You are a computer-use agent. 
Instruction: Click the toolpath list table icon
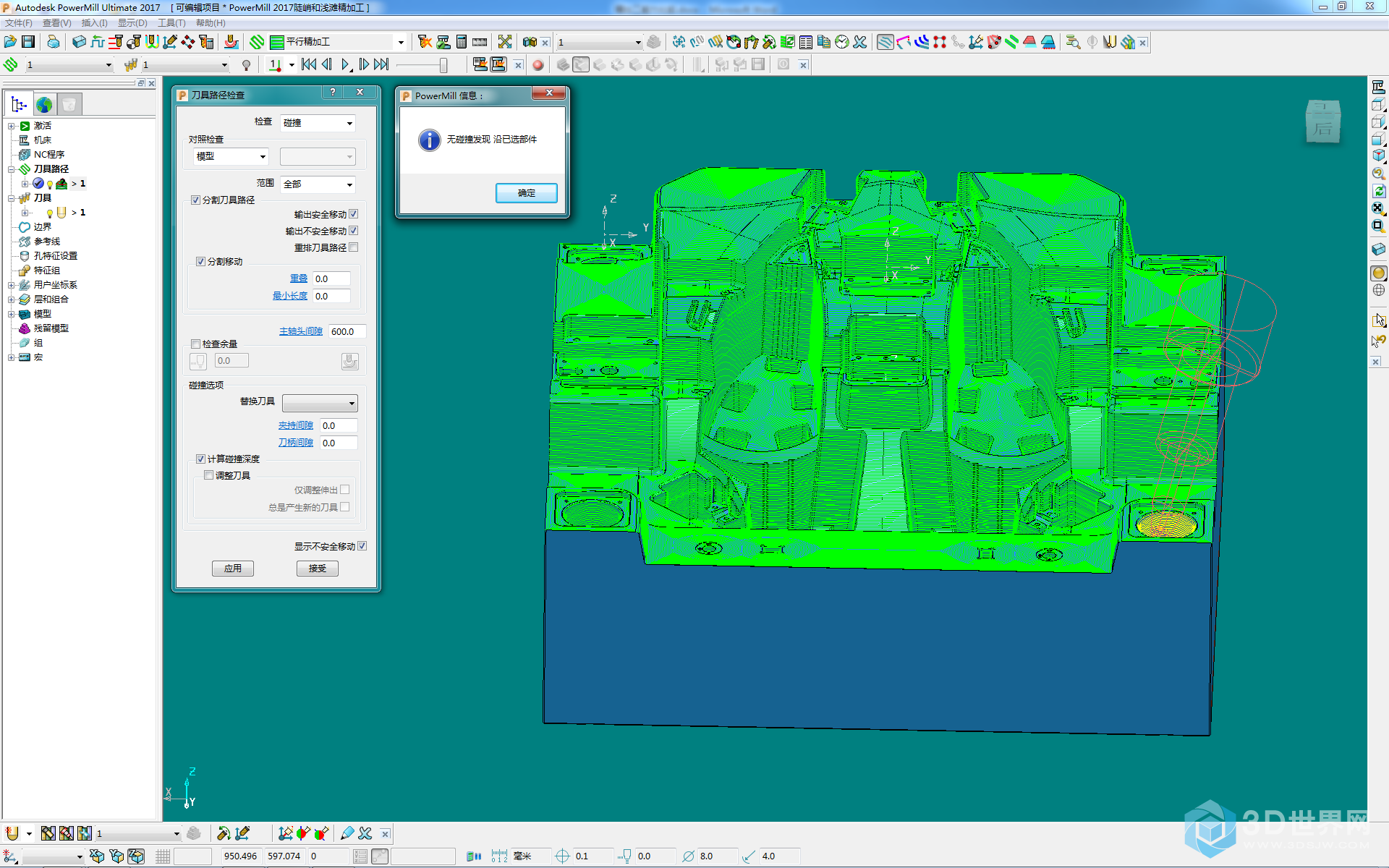point(805,42)
